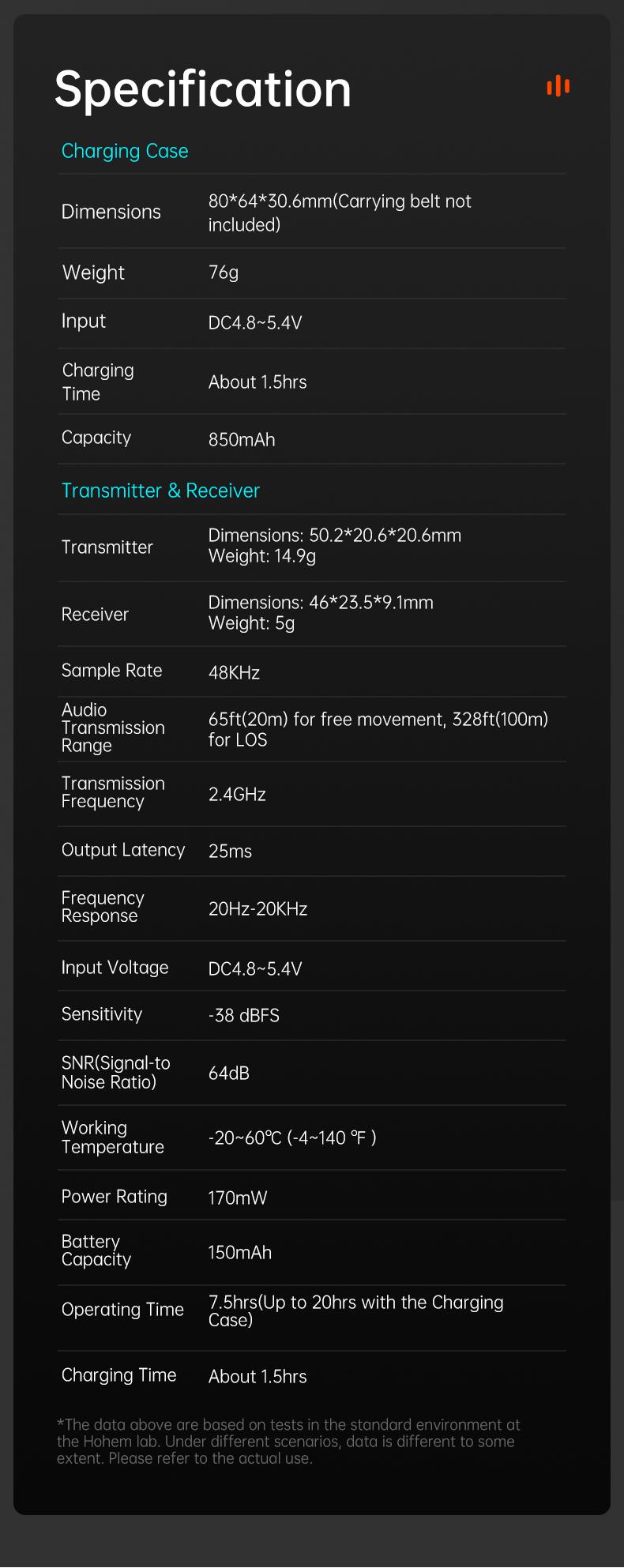The height and width of the screenshot is (1568, 624).
Task: Click the Working Temperature label
Action: coord(113,1137)
